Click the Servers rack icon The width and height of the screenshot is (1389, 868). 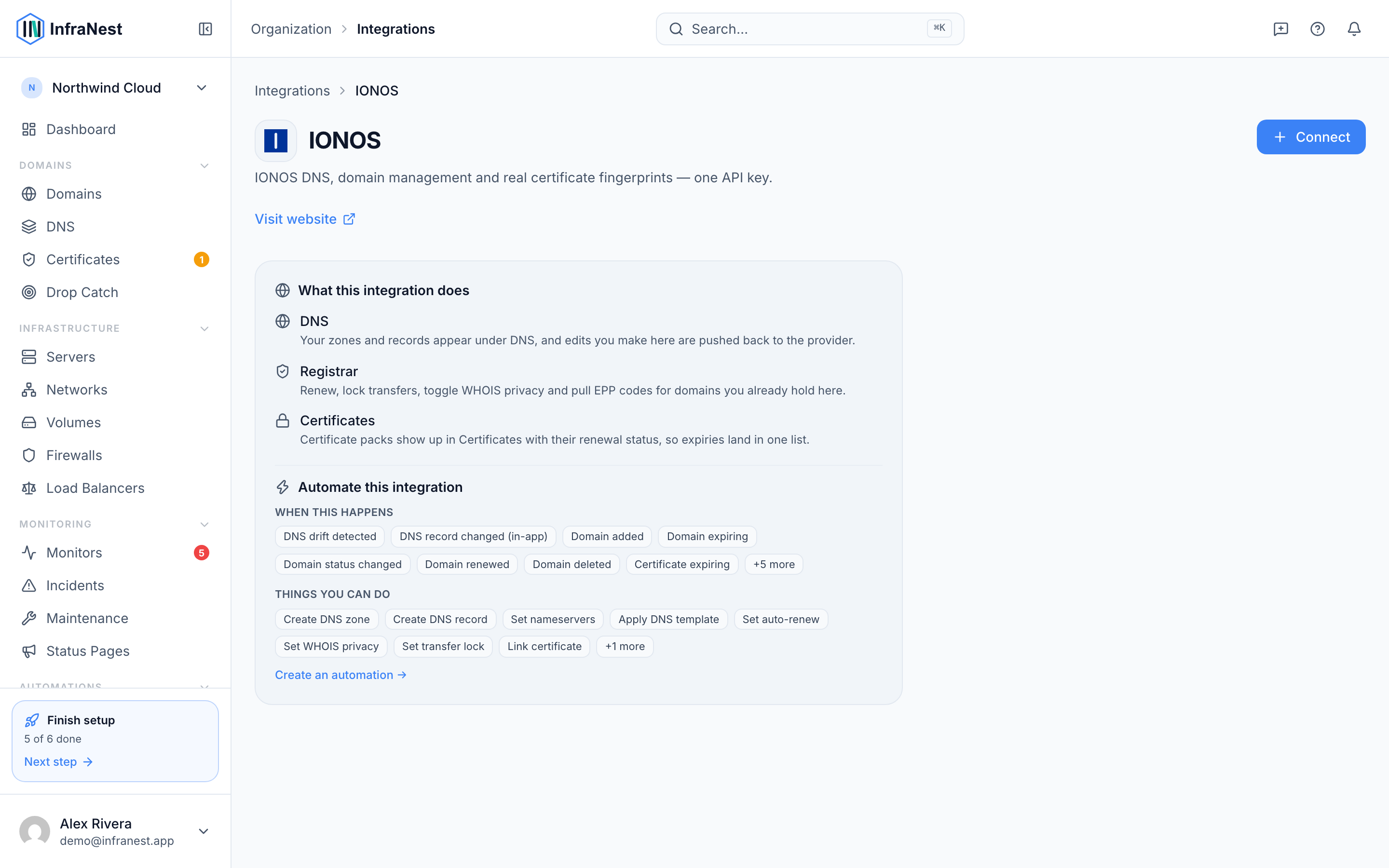click(29, 357)
